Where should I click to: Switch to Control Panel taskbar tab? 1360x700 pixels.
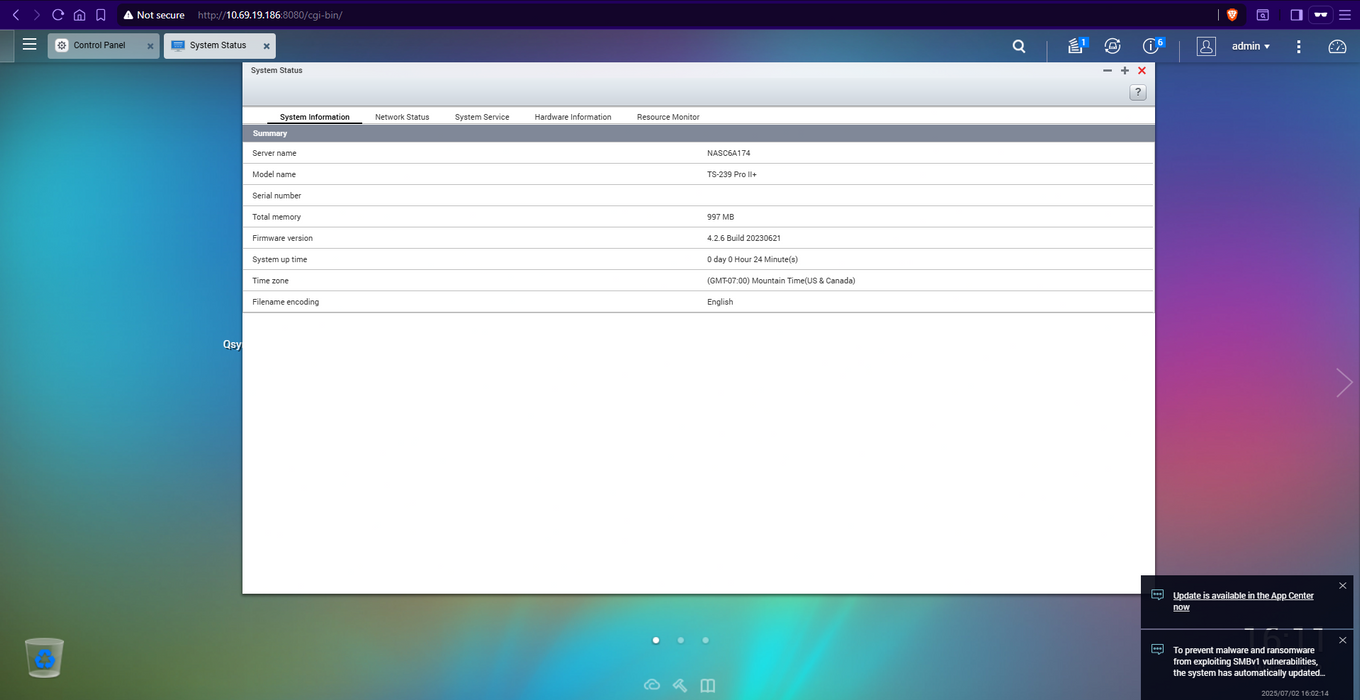pyautogui.click(x=104, y=46)
